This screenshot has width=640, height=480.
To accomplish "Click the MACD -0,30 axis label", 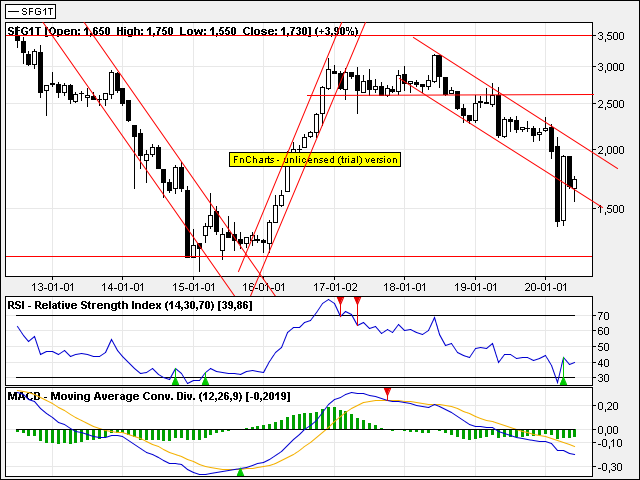I will pyautogui.click(x=609, y=467).
